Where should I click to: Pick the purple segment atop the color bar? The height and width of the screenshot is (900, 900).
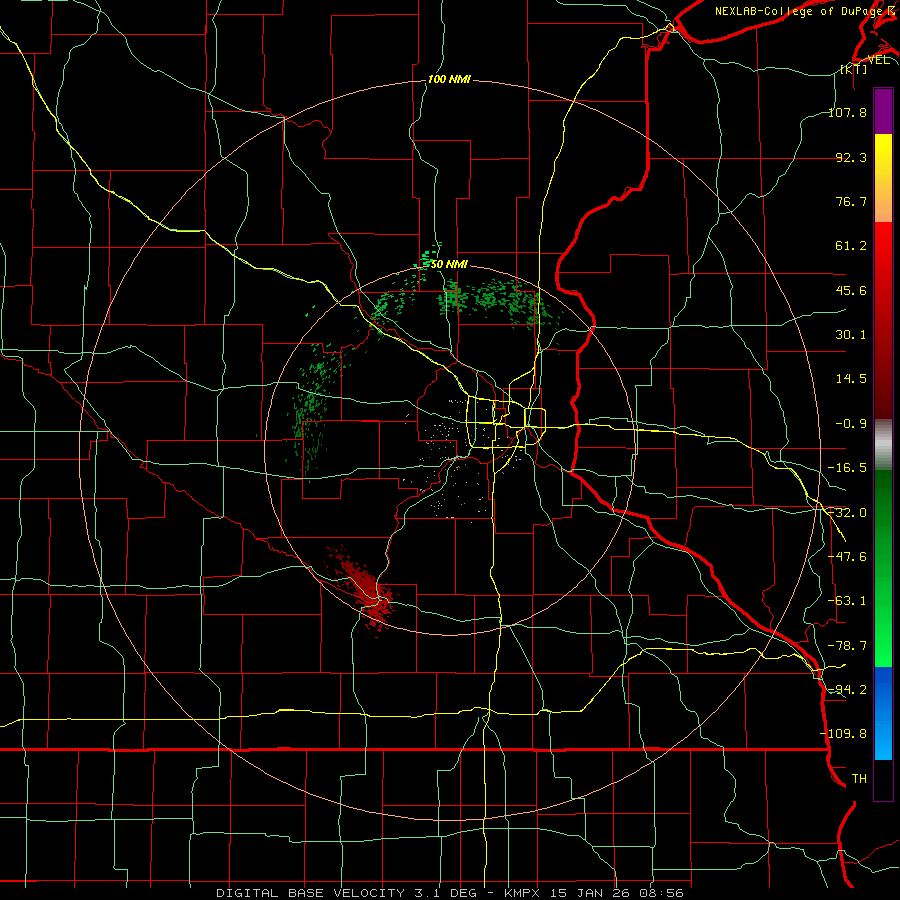tap(883, 111)
